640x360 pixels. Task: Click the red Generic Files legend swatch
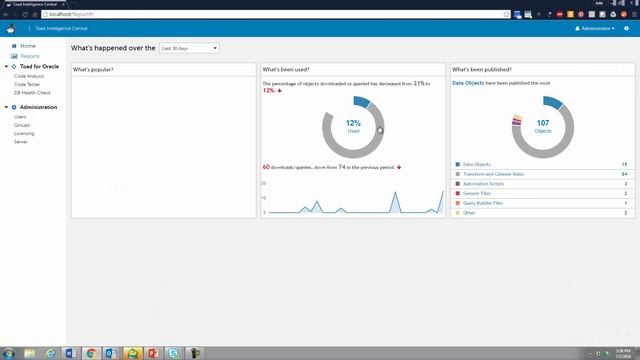(458, 193)
